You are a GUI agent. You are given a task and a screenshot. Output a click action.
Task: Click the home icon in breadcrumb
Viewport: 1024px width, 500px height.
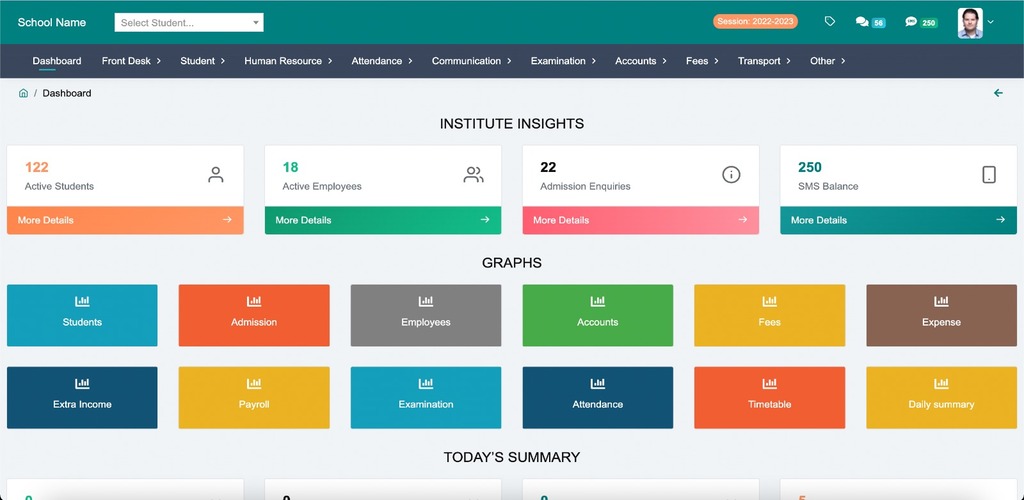(x=23, y=93)
